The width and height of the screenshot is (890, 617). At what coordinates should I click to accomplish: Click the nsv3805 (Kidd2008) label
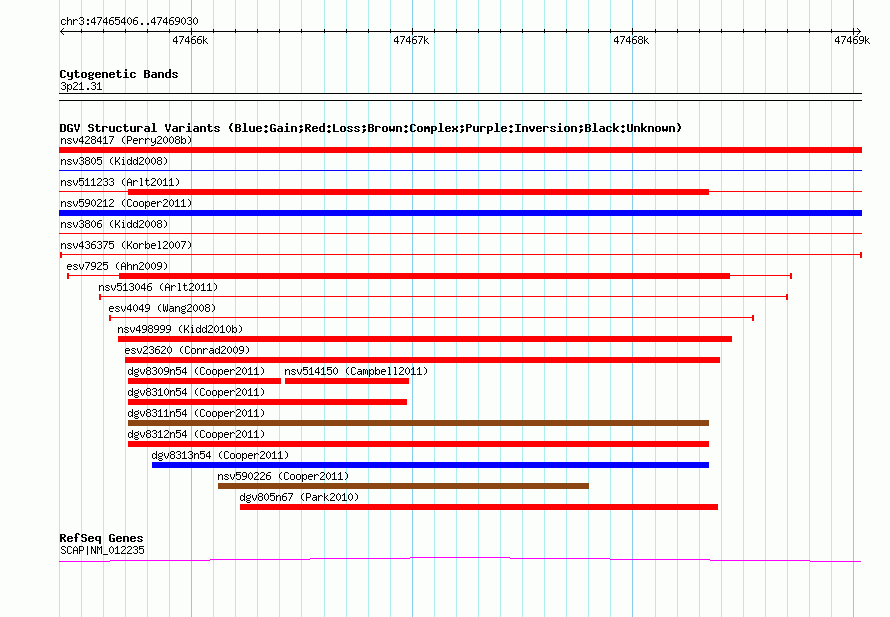[114, 161]
